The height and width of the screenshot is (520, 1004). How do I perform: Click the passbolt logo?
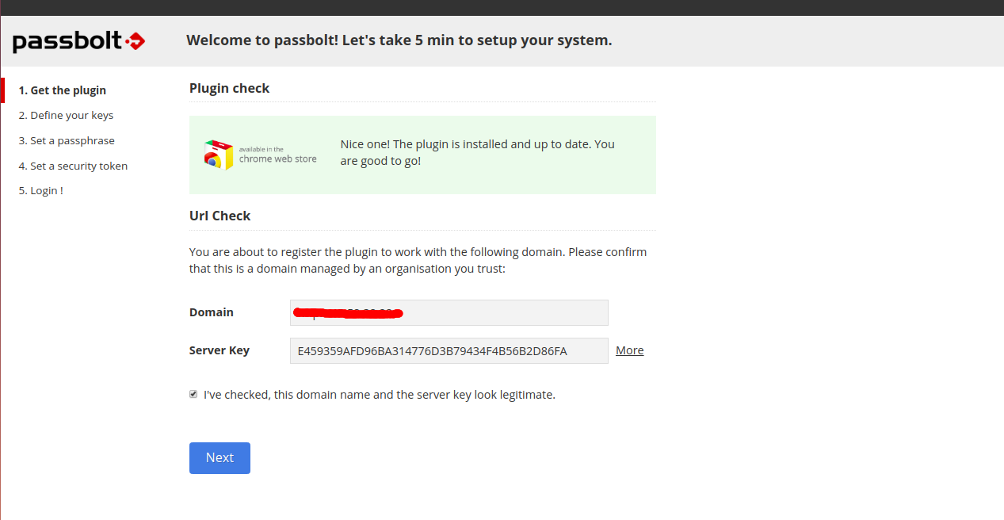[x=79, y=42]
